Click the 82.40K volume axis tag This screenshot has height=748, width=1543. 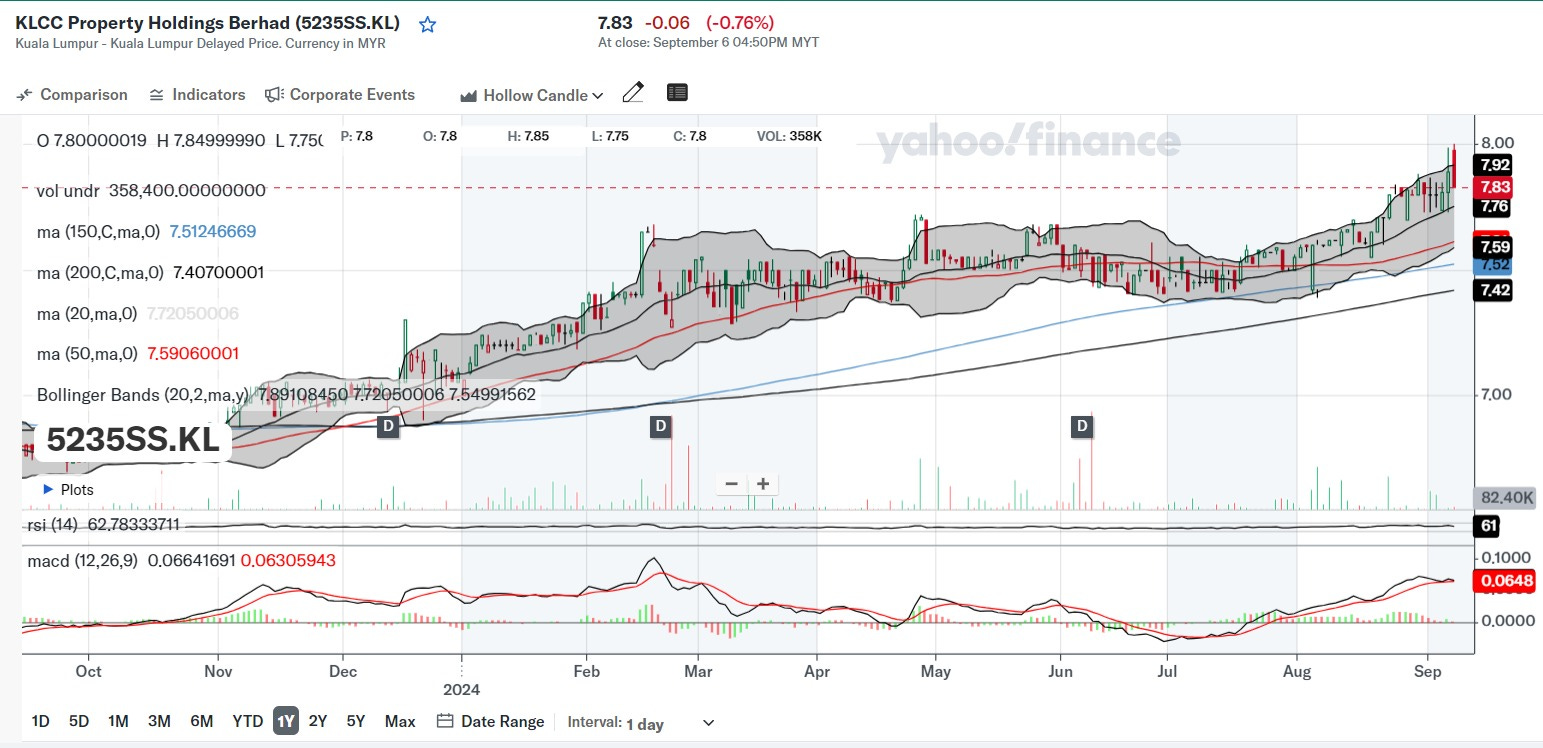click(x=1505, y=497)
